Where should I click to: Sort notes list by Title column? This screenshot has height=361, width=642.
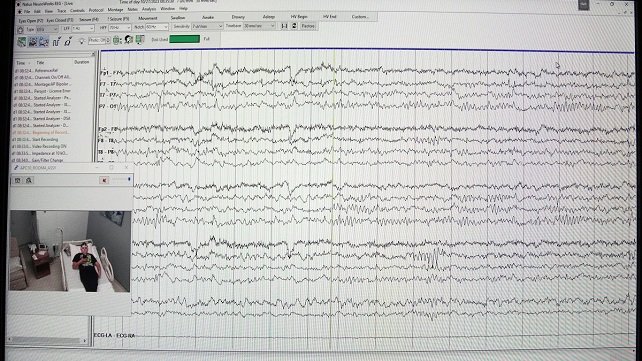40,63
